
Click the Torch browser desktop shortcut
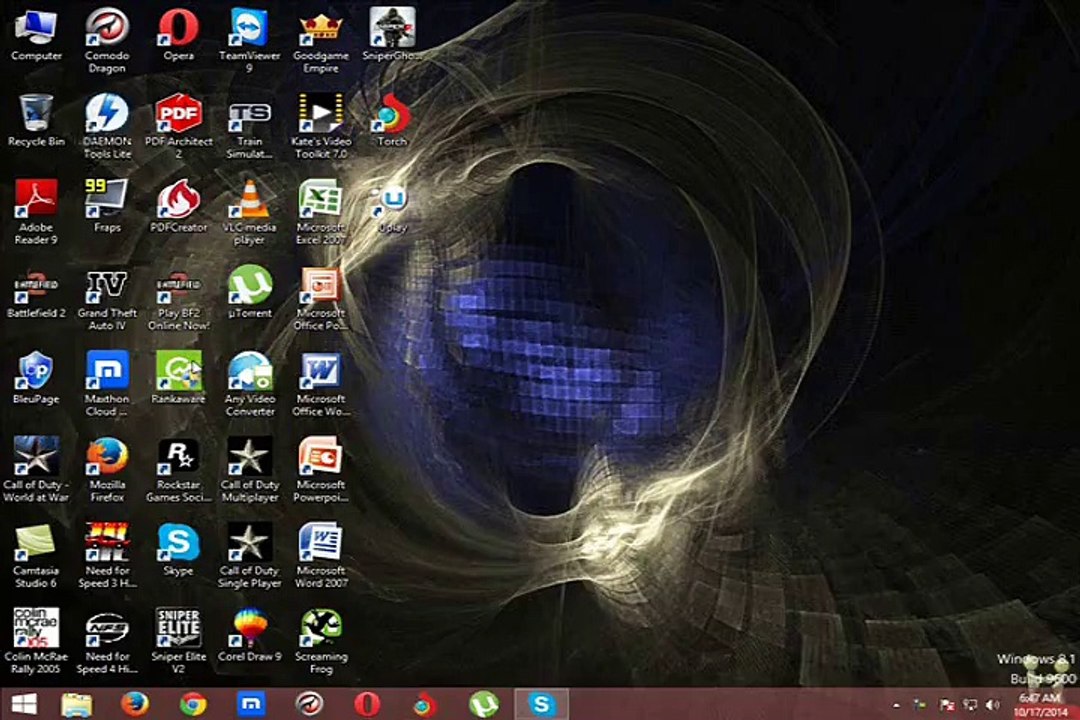[392, 121]
